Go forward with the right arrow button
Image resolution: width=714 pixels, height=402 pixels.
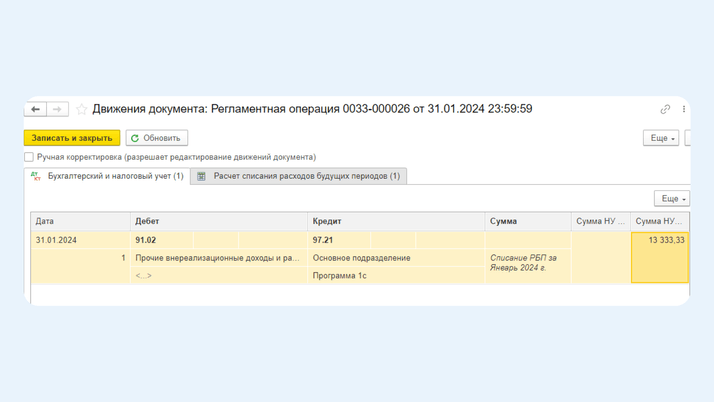(x=57, y=109)
